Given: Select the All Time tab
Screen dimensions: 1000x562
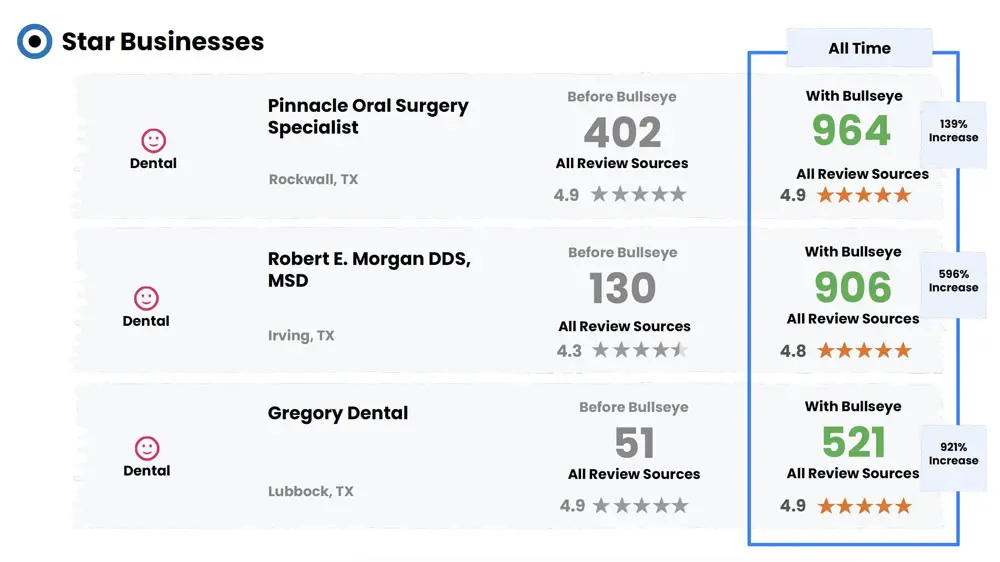Looking at the screenshot, I should [x=859, y=48].
